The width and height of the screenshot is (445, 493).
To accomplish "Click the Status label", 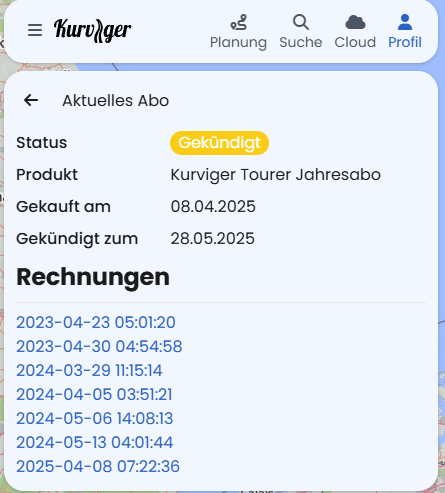I will pyautogui.click(x=42, y=143).
